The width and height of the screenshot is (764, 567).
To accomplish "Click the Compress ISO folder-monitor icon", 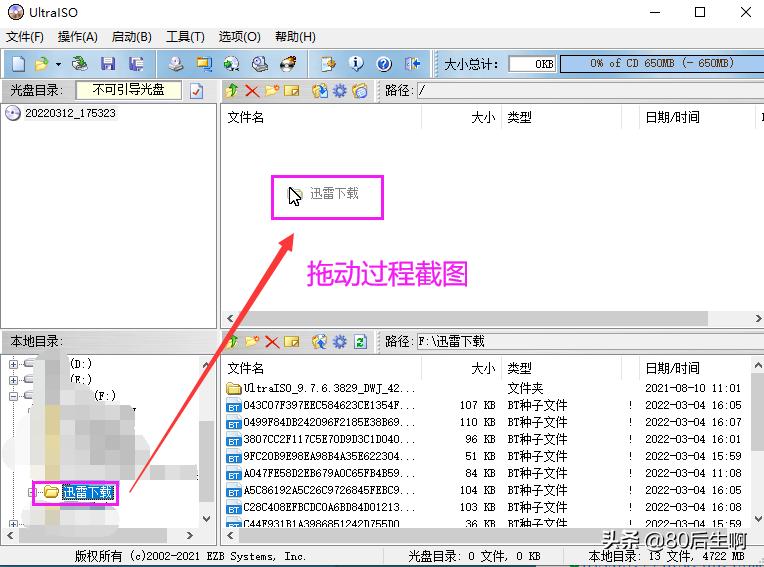I will [204, 64].
